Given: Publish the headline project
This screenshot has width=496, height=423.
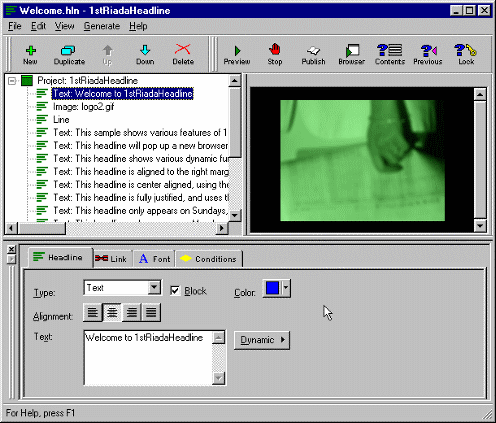Looking at the screenshot, I should coord(313,55).
